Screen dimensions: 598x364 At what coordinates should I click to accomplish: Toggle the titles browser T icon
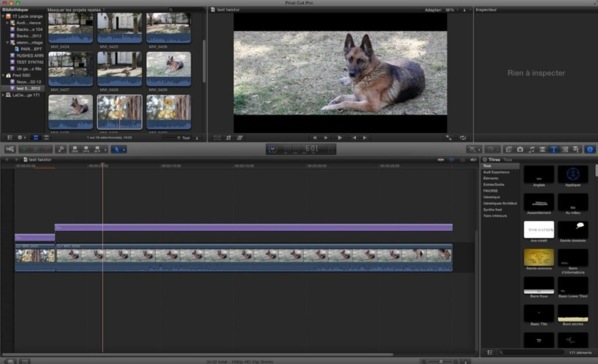point(553,149)
